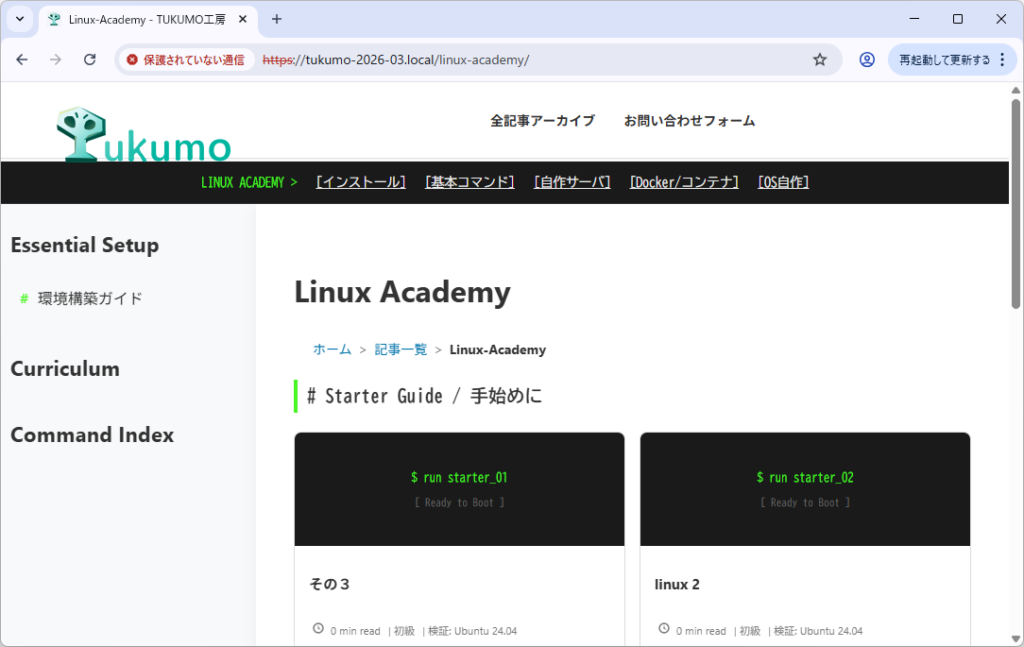
Task: Open Chrome three-dot menu
Action: tap(1002, 60)
